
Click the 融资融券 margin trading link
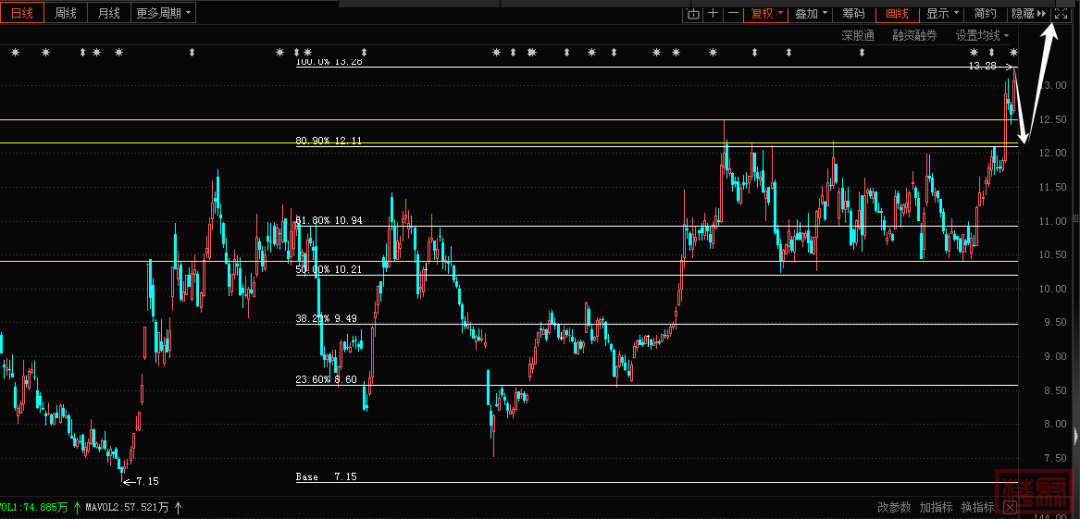pyautogui.click(x=914, y=35)
